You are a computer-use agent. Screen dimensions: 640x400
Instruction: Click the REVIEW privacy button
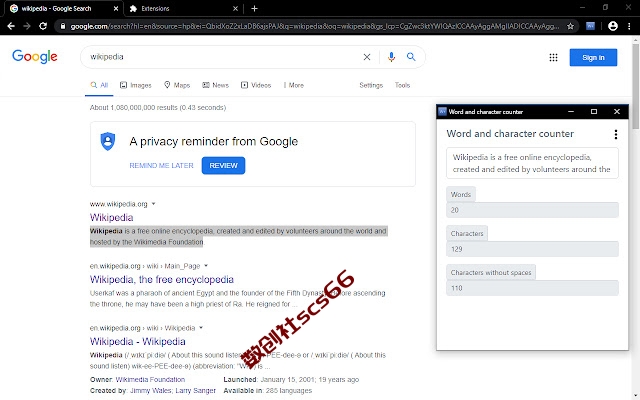point(223,165)
